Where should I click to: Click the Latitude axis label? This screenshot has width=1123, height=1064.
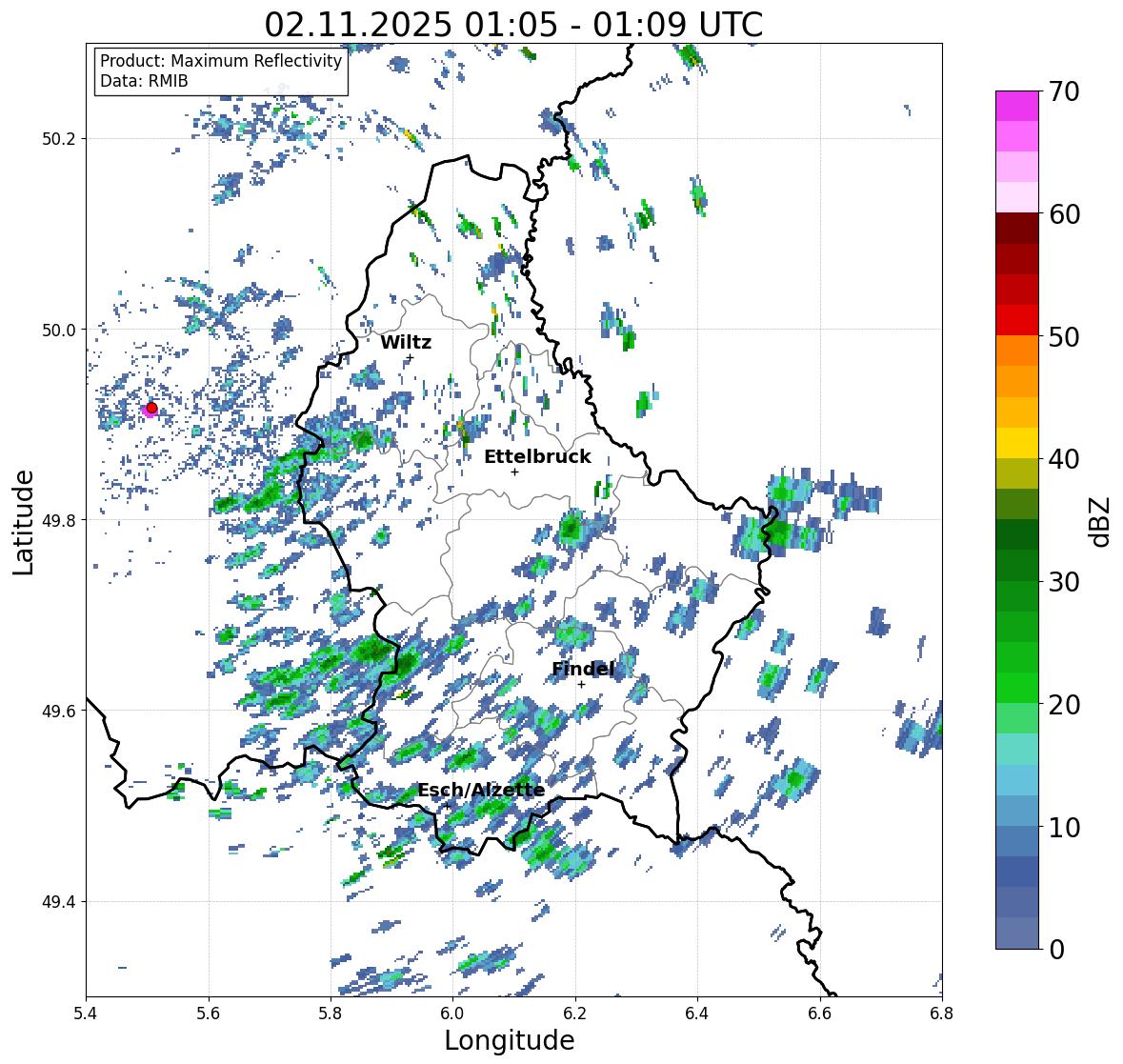(23, 522)
